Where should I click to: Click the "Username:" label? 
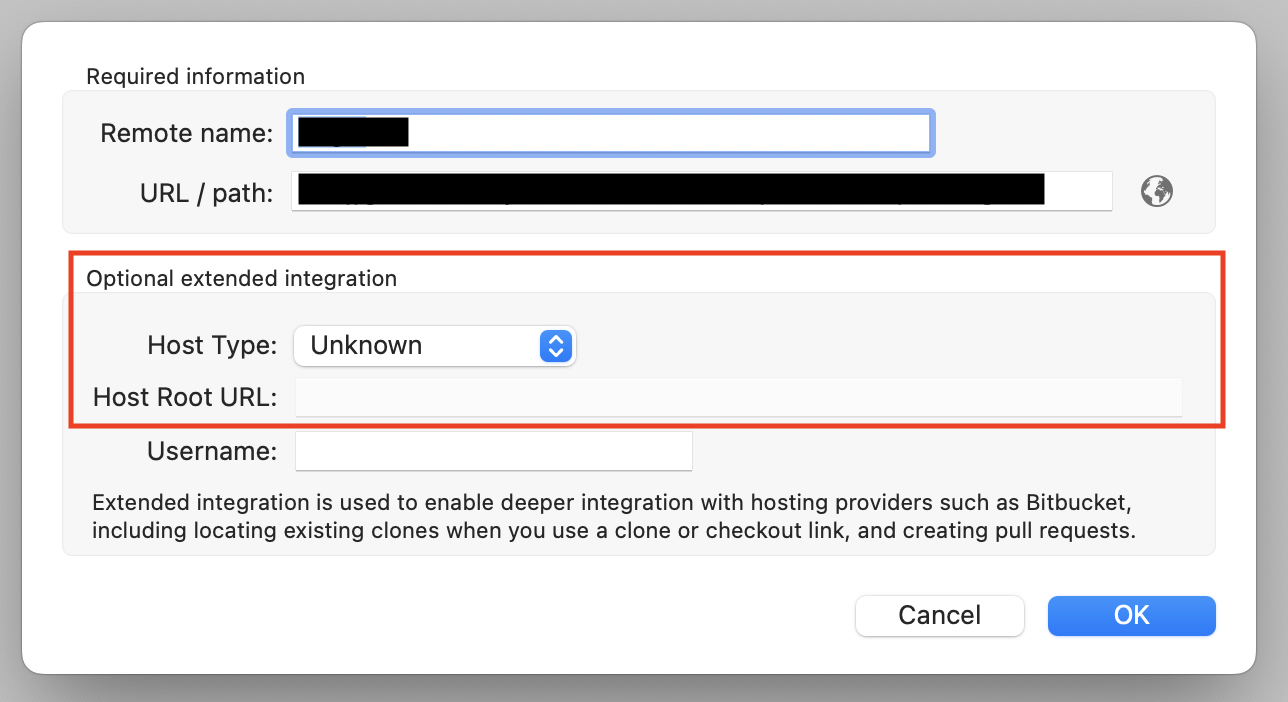coord(211,451)
